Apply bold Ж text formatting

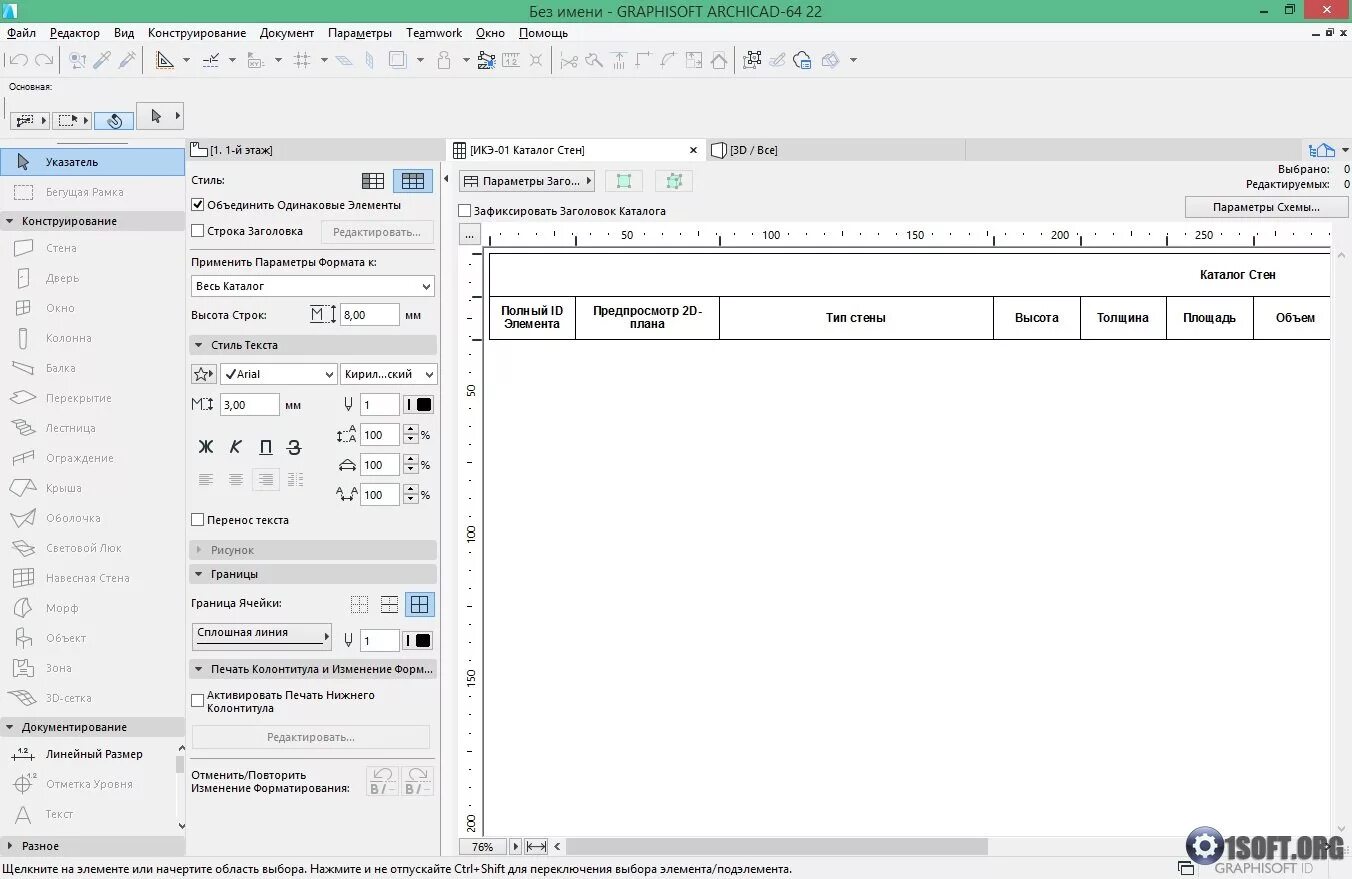click(x=206, y=447)
